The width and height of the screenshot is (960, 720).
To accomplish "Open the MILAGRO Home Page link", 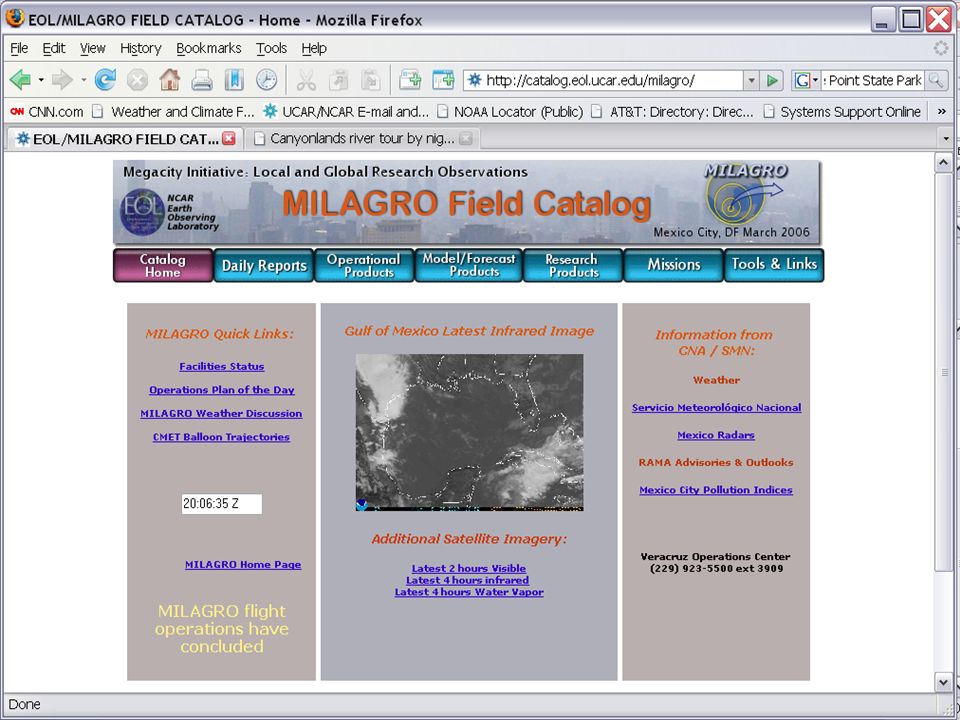I will point(243,564).
